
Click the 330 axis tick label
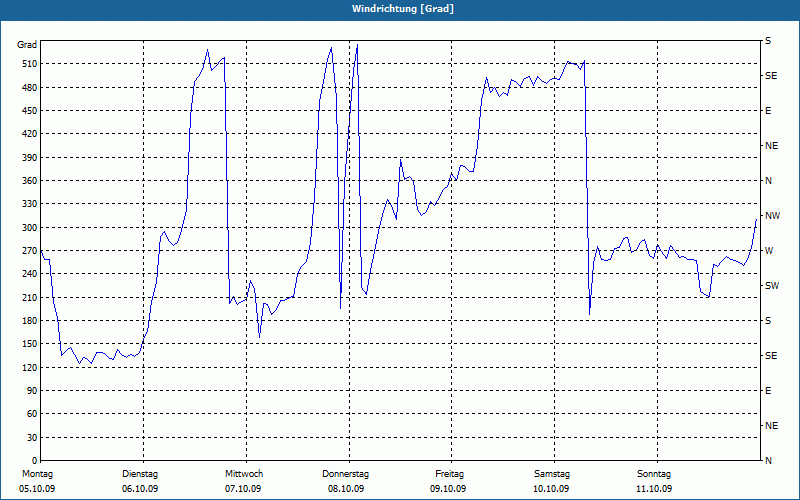pos(29,204)
